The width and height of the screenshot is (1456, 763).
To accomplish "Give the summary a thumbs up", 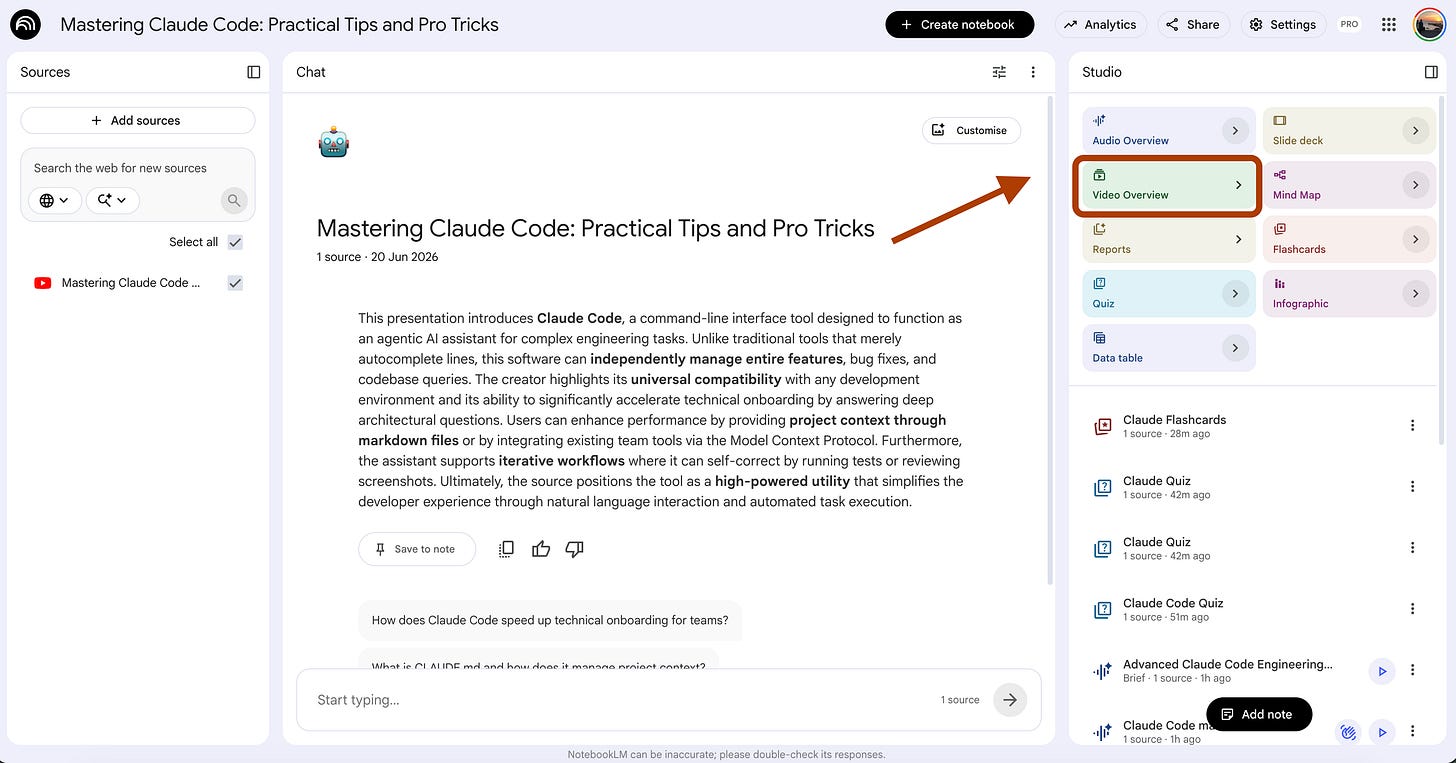I will (x=541, y=549).
